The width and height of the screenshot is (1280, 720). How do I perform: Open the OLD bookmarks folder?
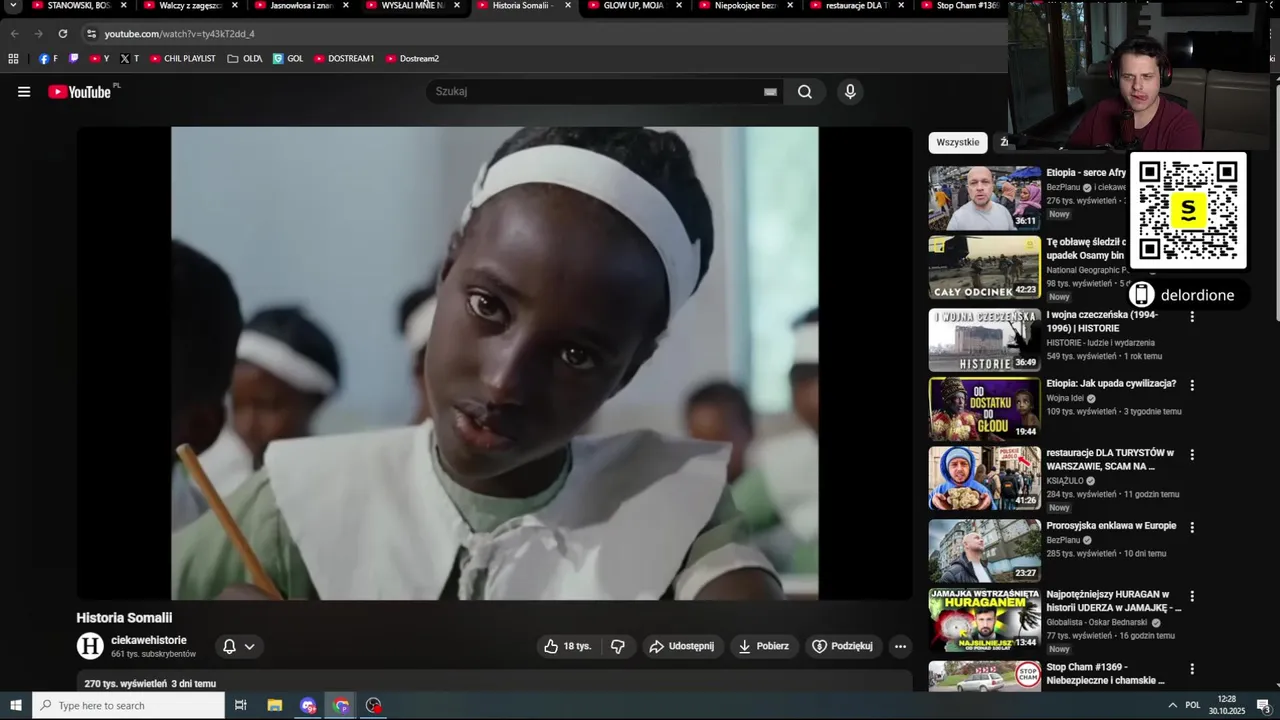pyautogui.click(x=245, y=58)
